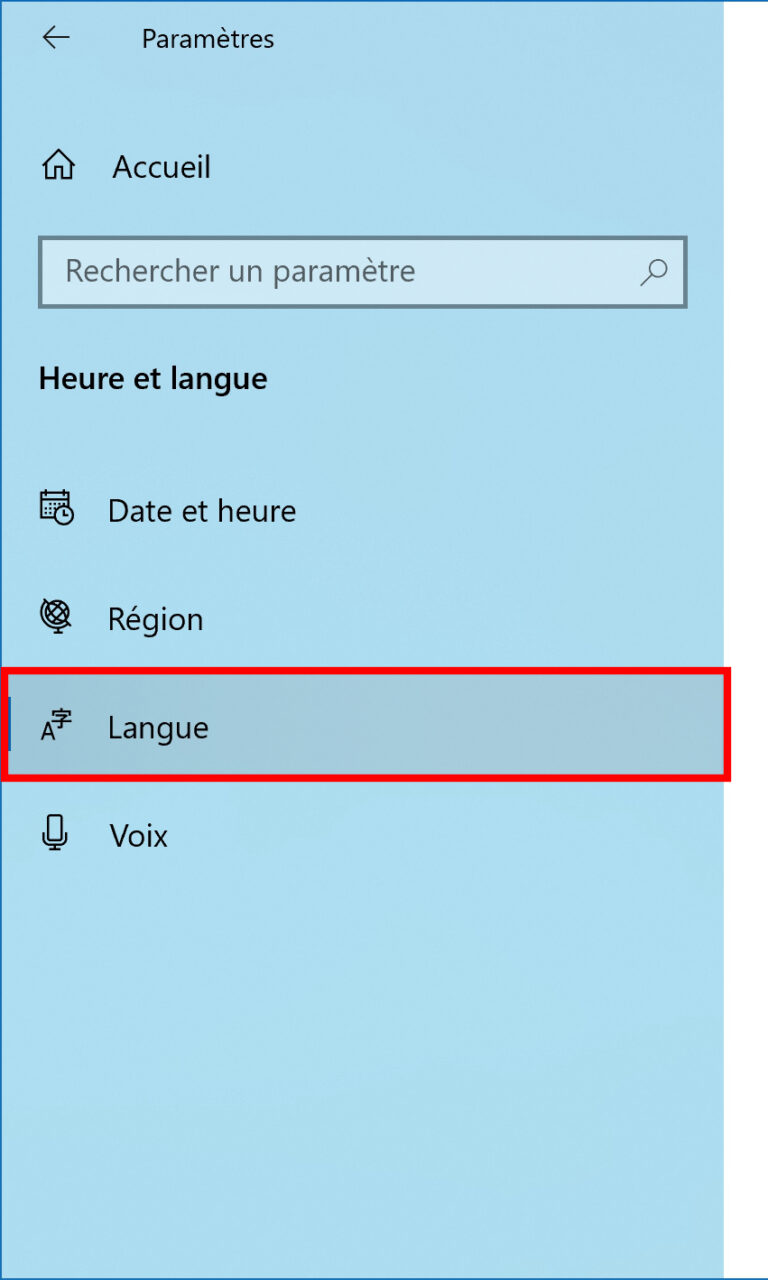Click the home icon beside Accueil

(58, 165)
